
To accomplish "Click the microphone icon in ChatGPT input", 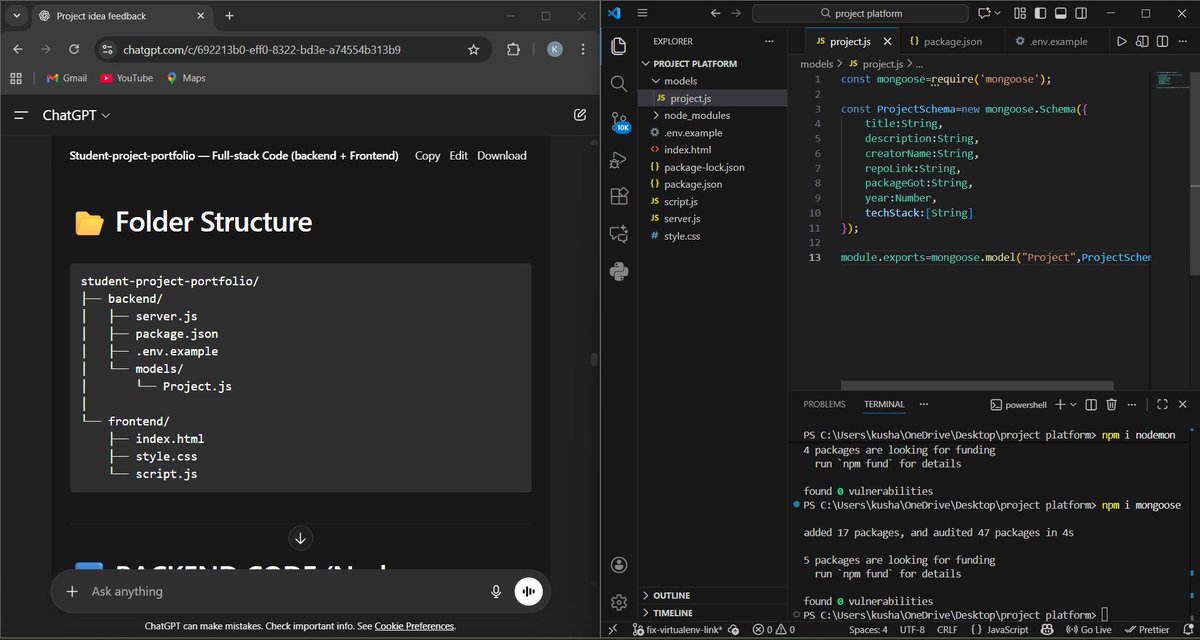I will point(496,592).
